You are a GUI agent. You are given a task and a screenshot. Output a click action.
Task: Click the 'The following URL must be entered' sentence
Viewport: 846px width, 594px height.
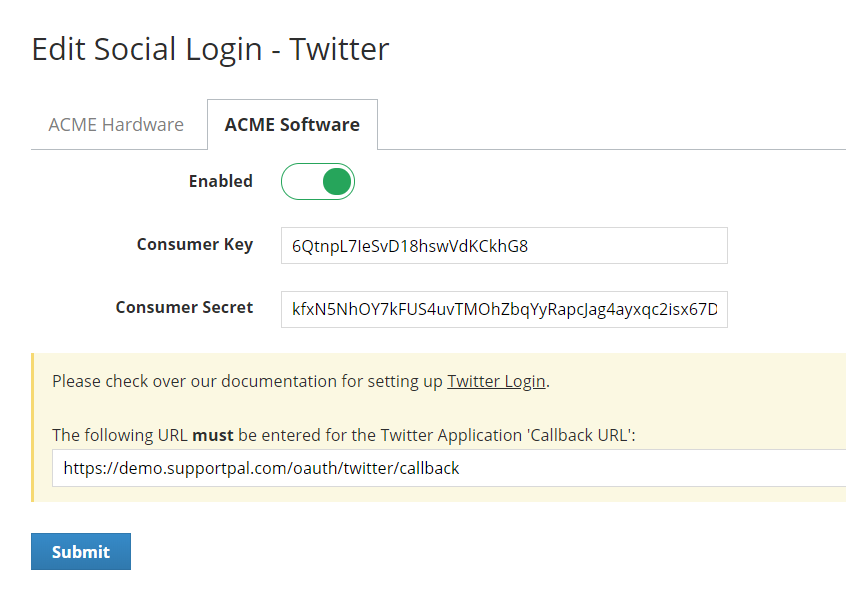coord(344,435)
